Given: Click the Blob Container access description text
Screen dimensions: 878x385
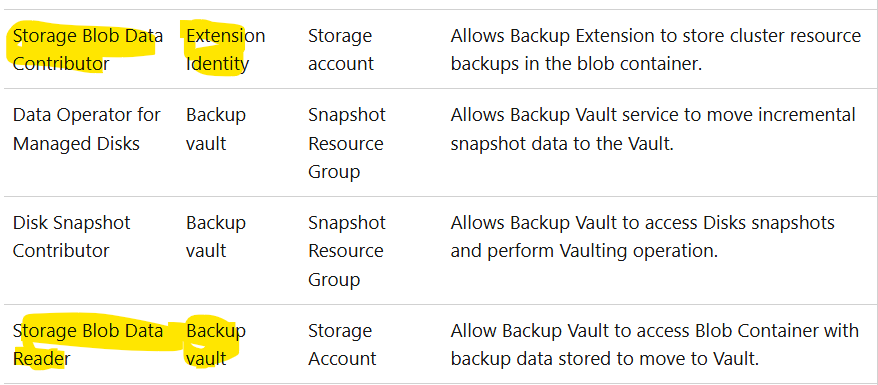Looking at the screenshot, I should [655, 345].
